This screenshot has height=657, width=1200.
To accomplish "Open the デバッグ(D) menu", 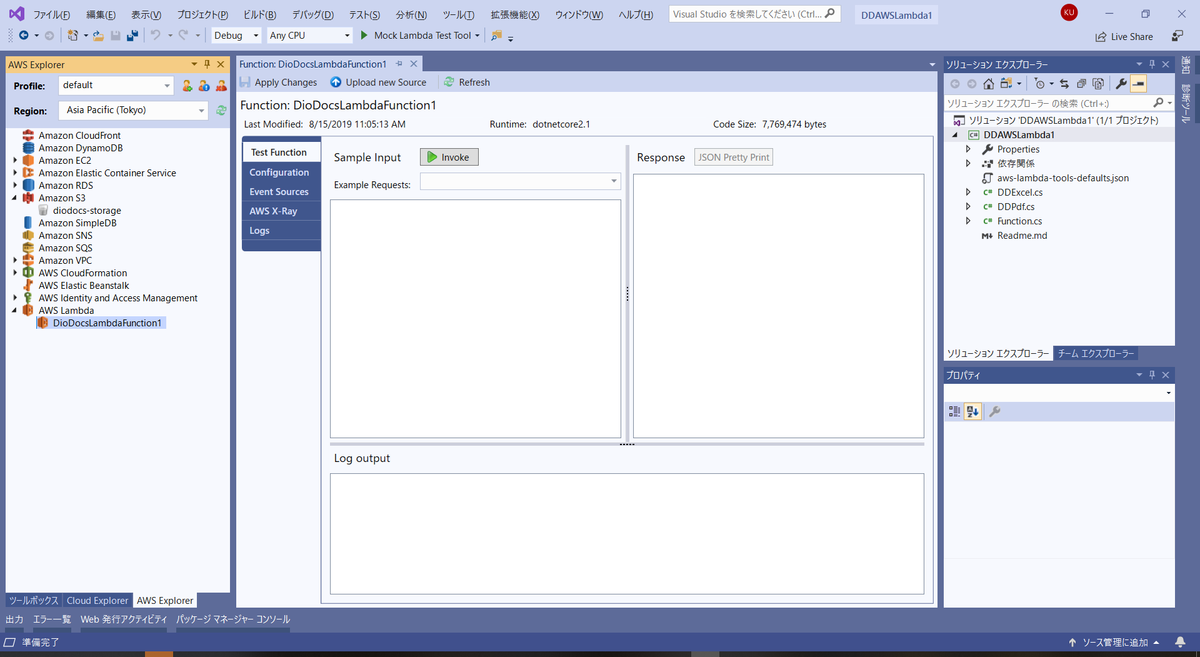I will pyautogui.click(x=313, y=15).
